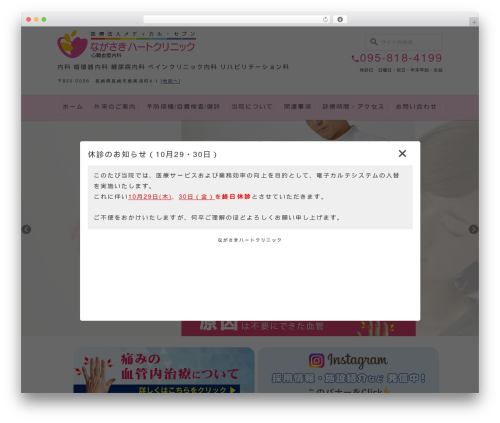Open the お問い合わせ menu item
The image size is (500, 423).
pos(416,107)
